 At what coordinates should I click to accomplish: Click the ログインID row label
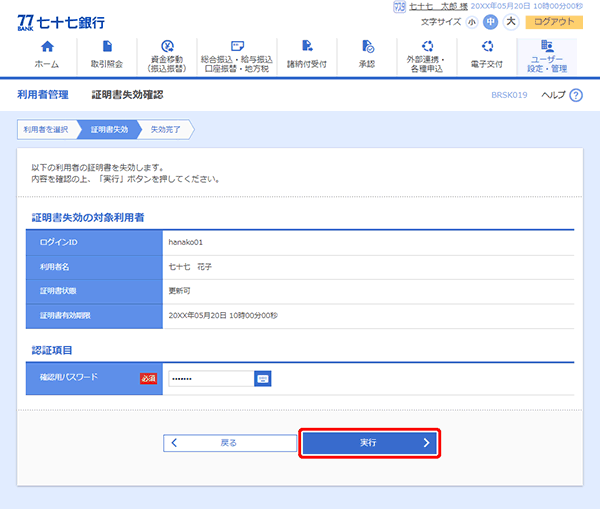point(59,242)
